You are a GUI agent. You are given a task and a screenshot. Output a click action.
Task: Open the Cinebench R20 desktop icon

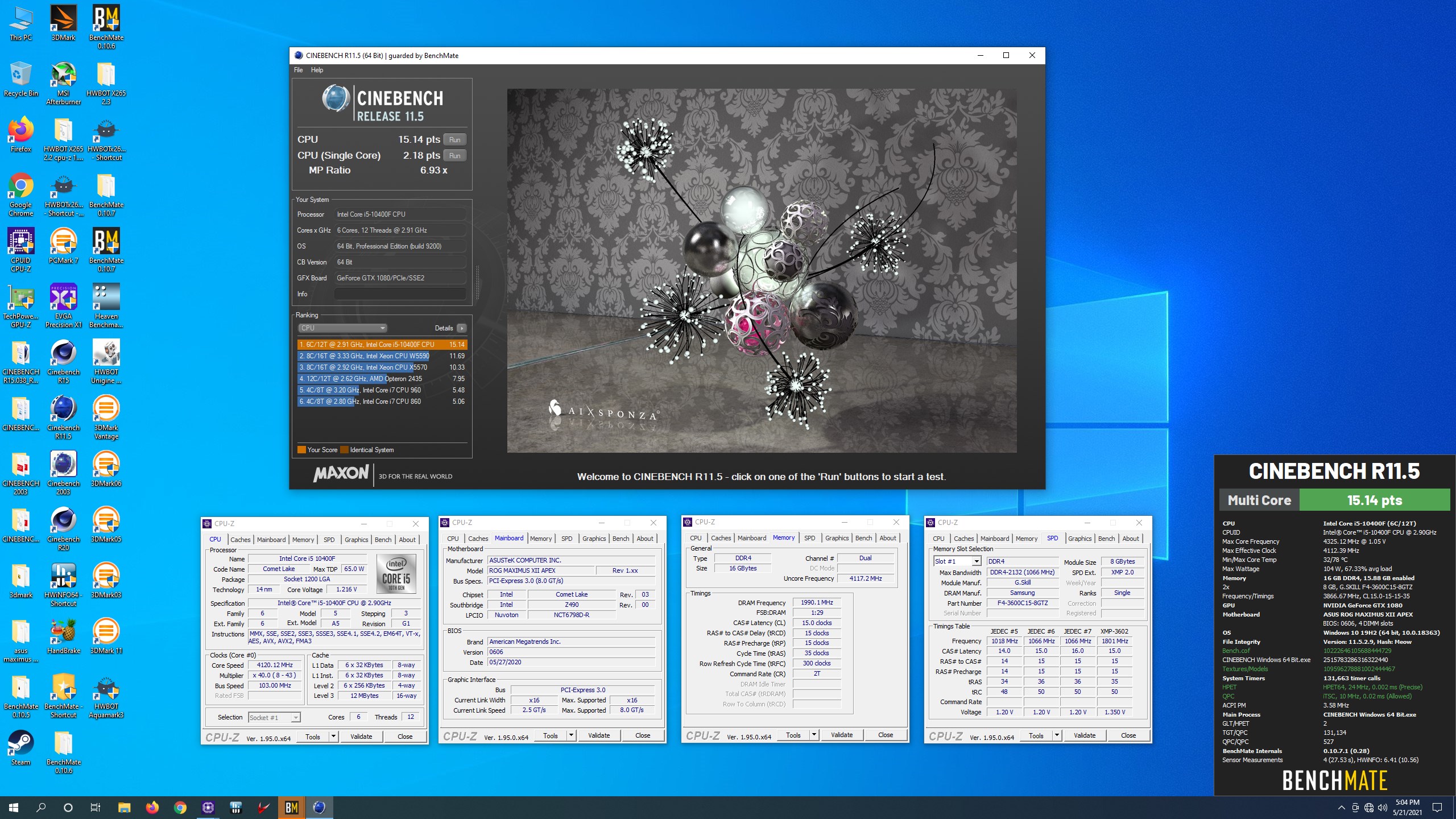coord(63,529)
